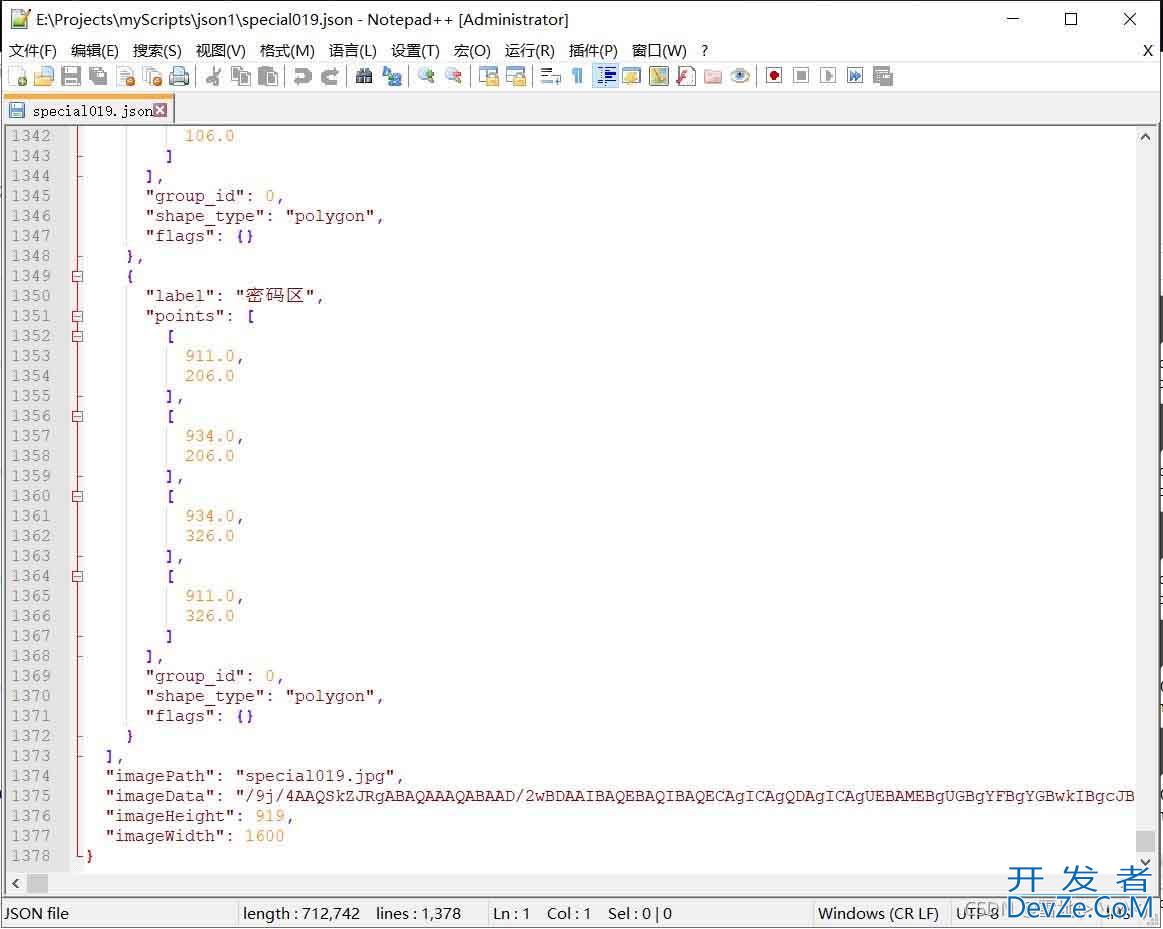Open the user defined language icon
The height and width of the screenshot is (929, 1163).
(x=632, y=76)
